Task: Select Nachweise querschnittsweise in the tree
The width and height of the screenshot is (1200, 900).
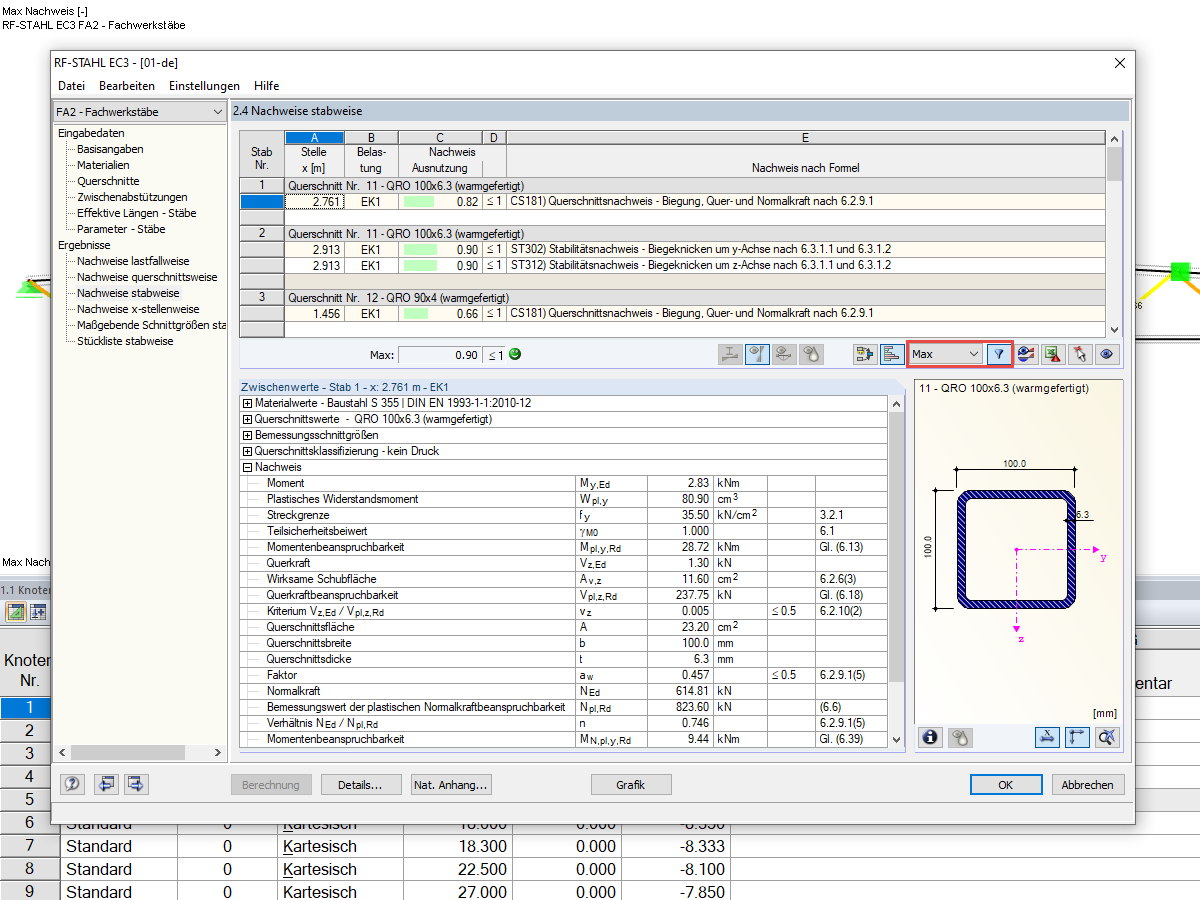Action: tap(147, 277)
